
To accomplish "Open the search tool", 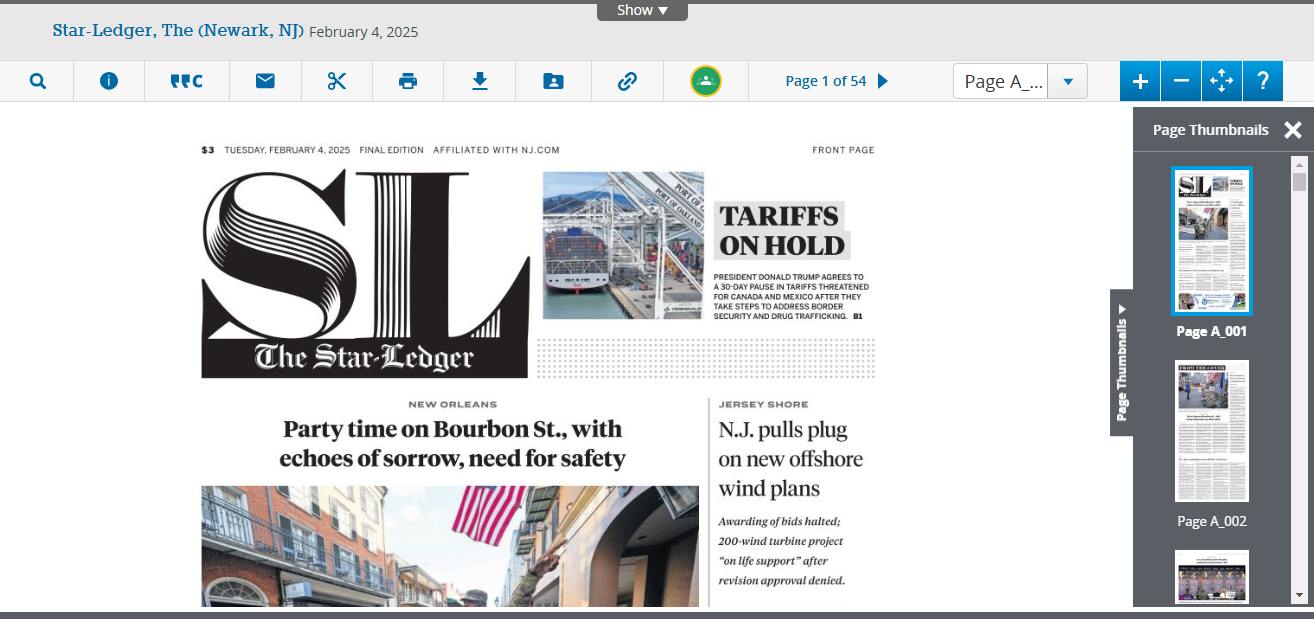I will (x=37, y=81).
